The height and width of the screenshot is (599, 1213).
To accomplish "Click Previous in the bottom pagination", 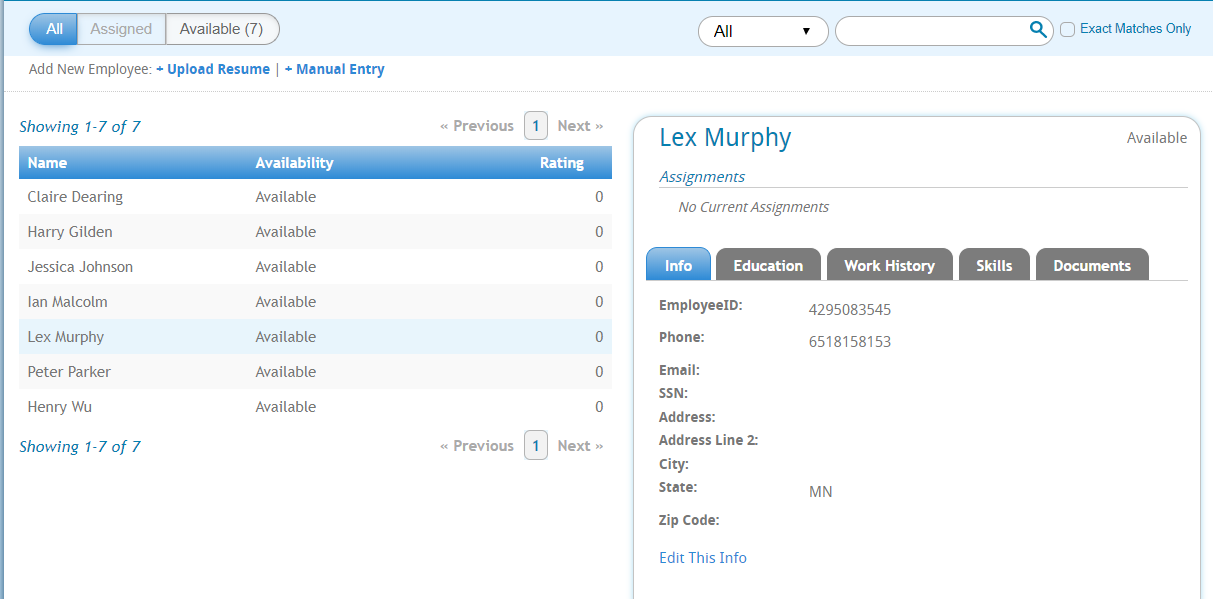I will (477, 446).
